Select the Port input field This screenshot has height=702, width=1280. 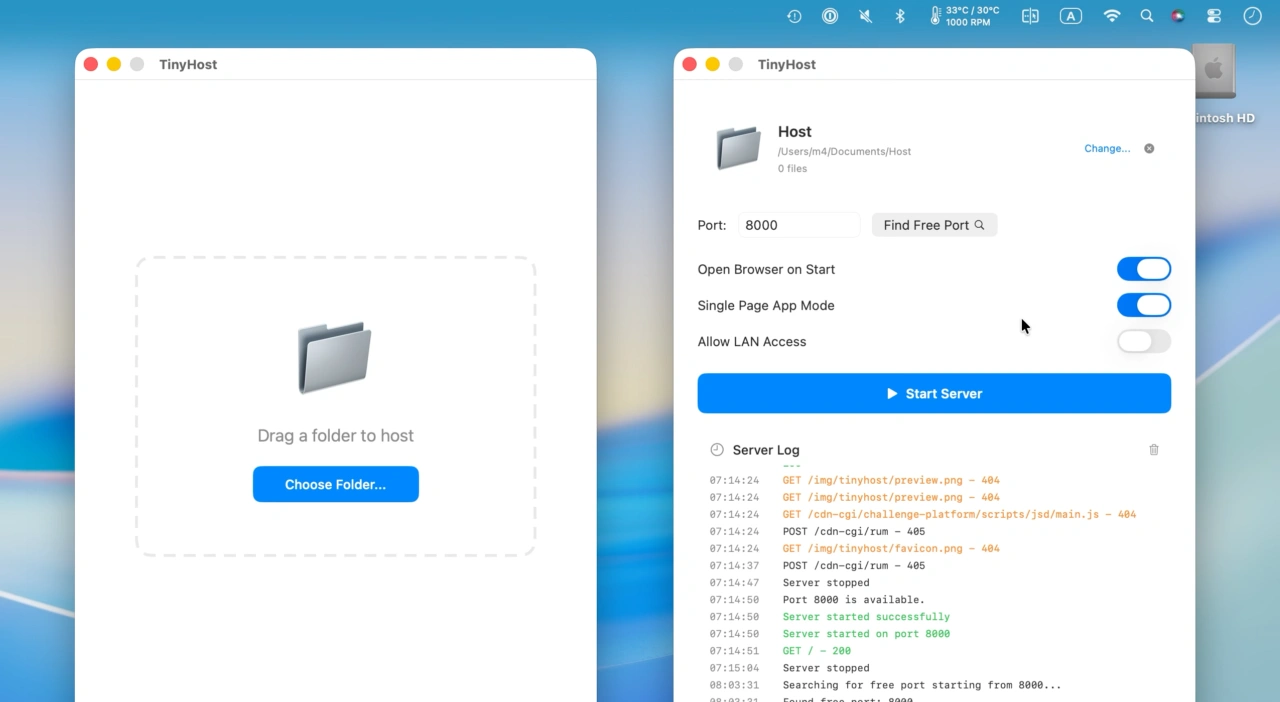point(798,225)
